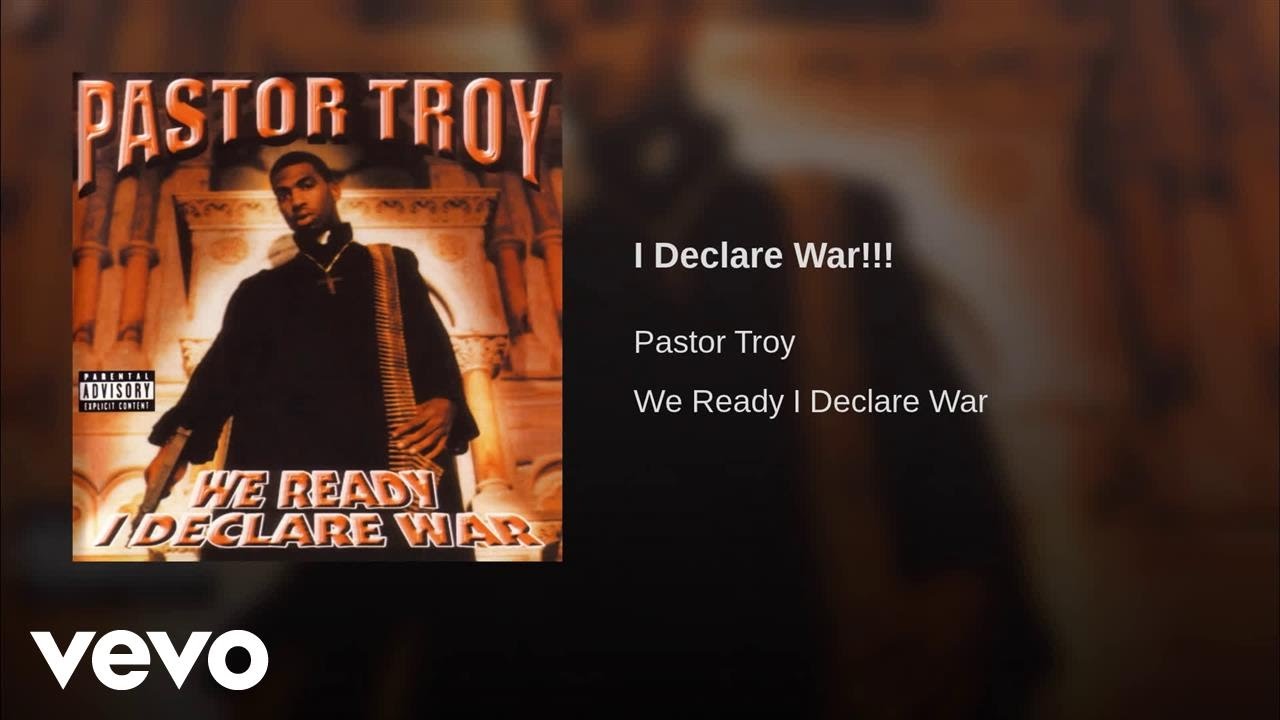The width and height of the screenshot is (1280, 720).
Task: Click album name We Ready I Declare War
Action: point(810,402)
